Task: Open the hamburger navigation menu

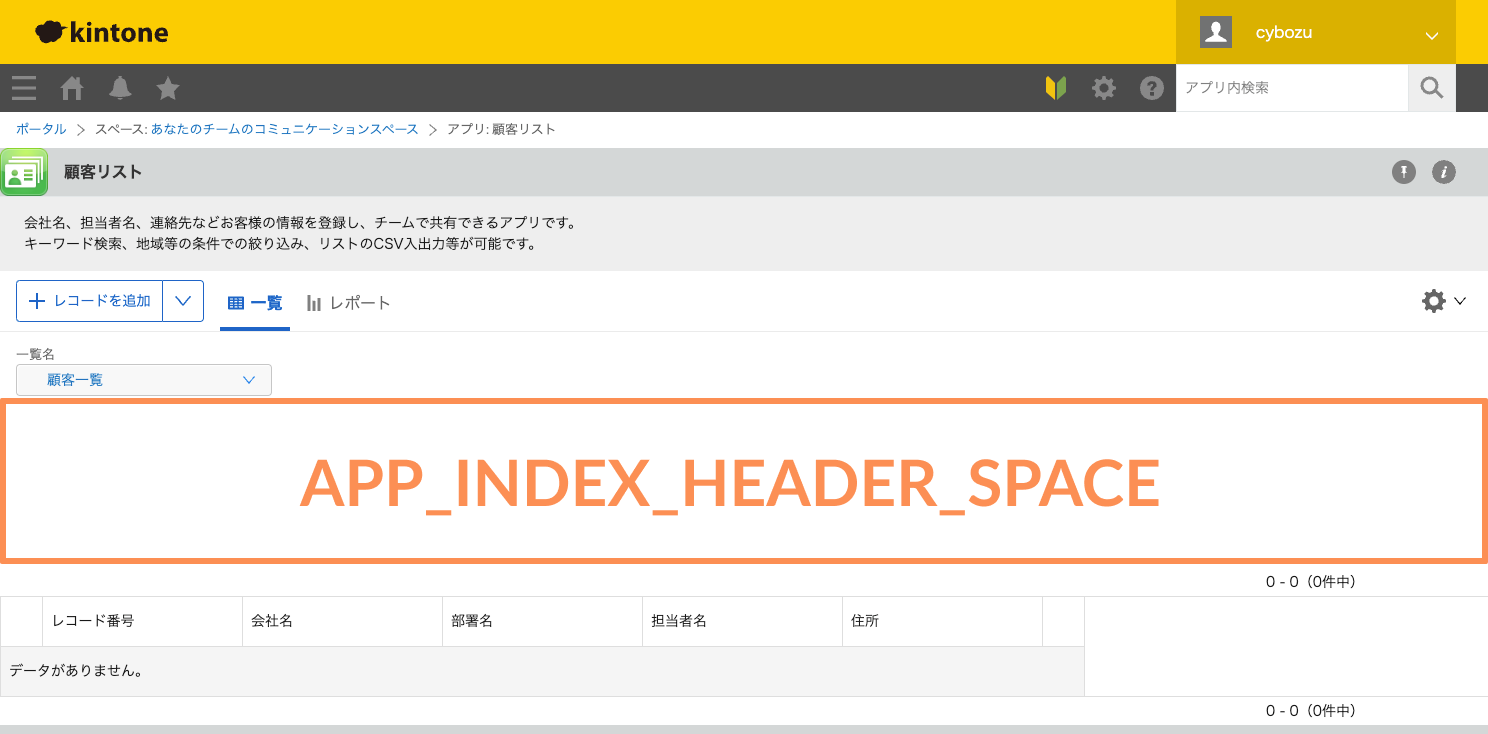Action: click(x=24, y=88)
